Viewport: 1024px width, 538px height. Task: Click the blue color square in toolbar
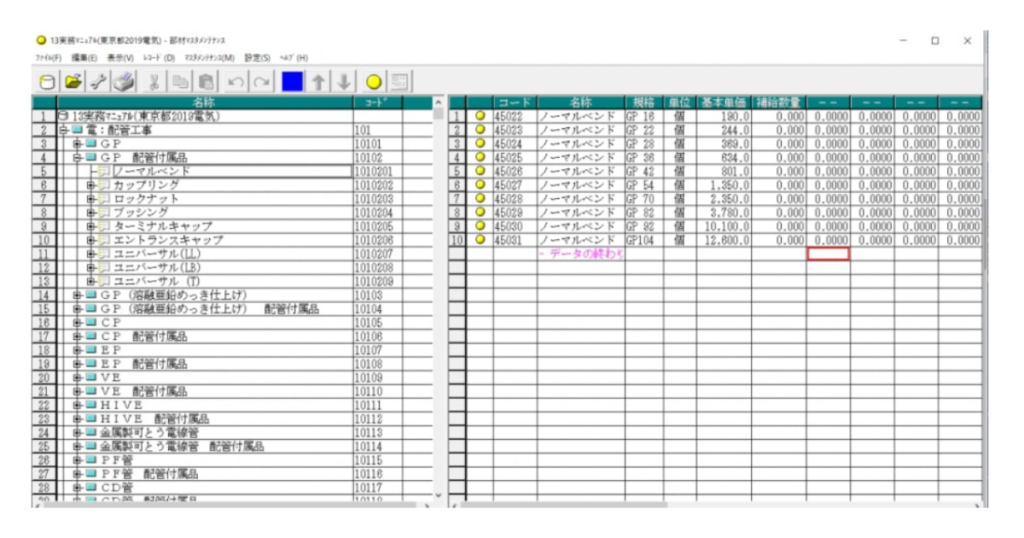[292, 81]
